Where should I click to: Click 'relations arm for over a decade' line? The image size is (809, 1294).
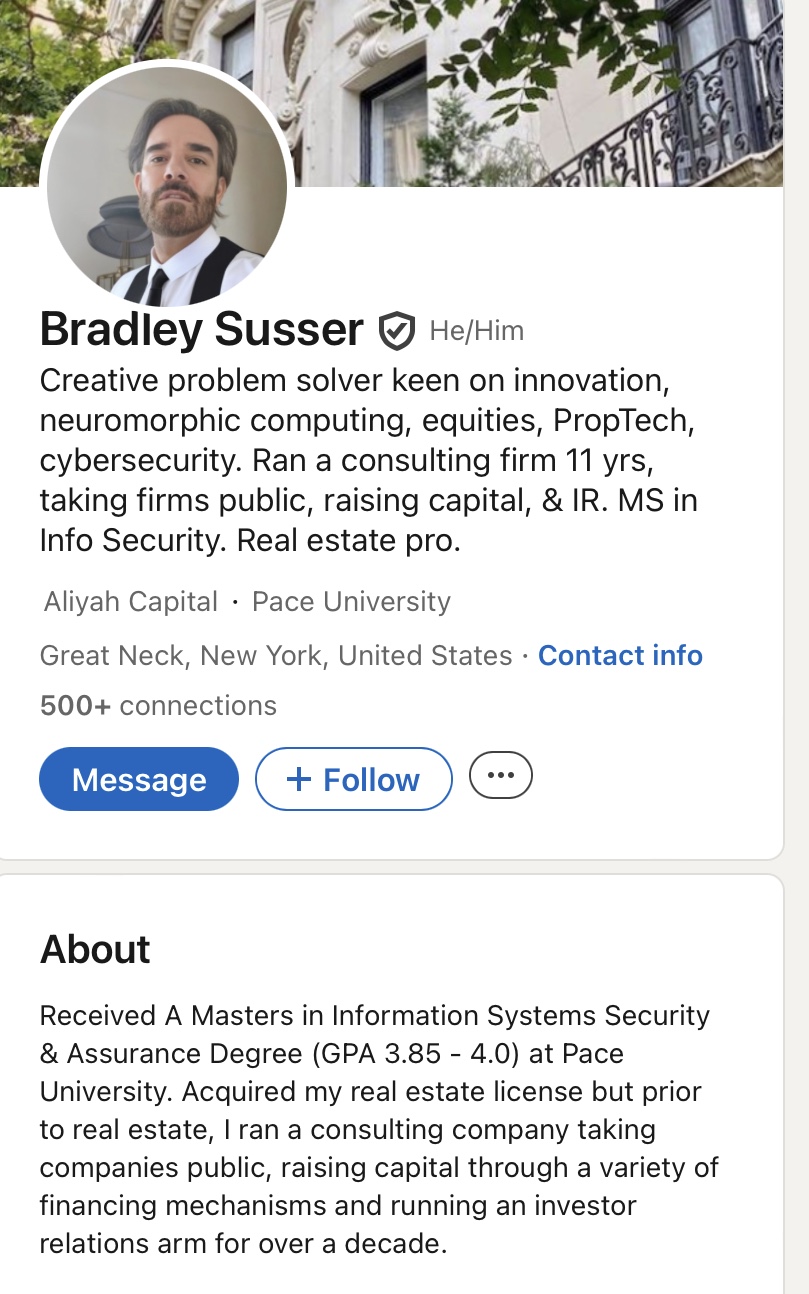pos(242,1244)
